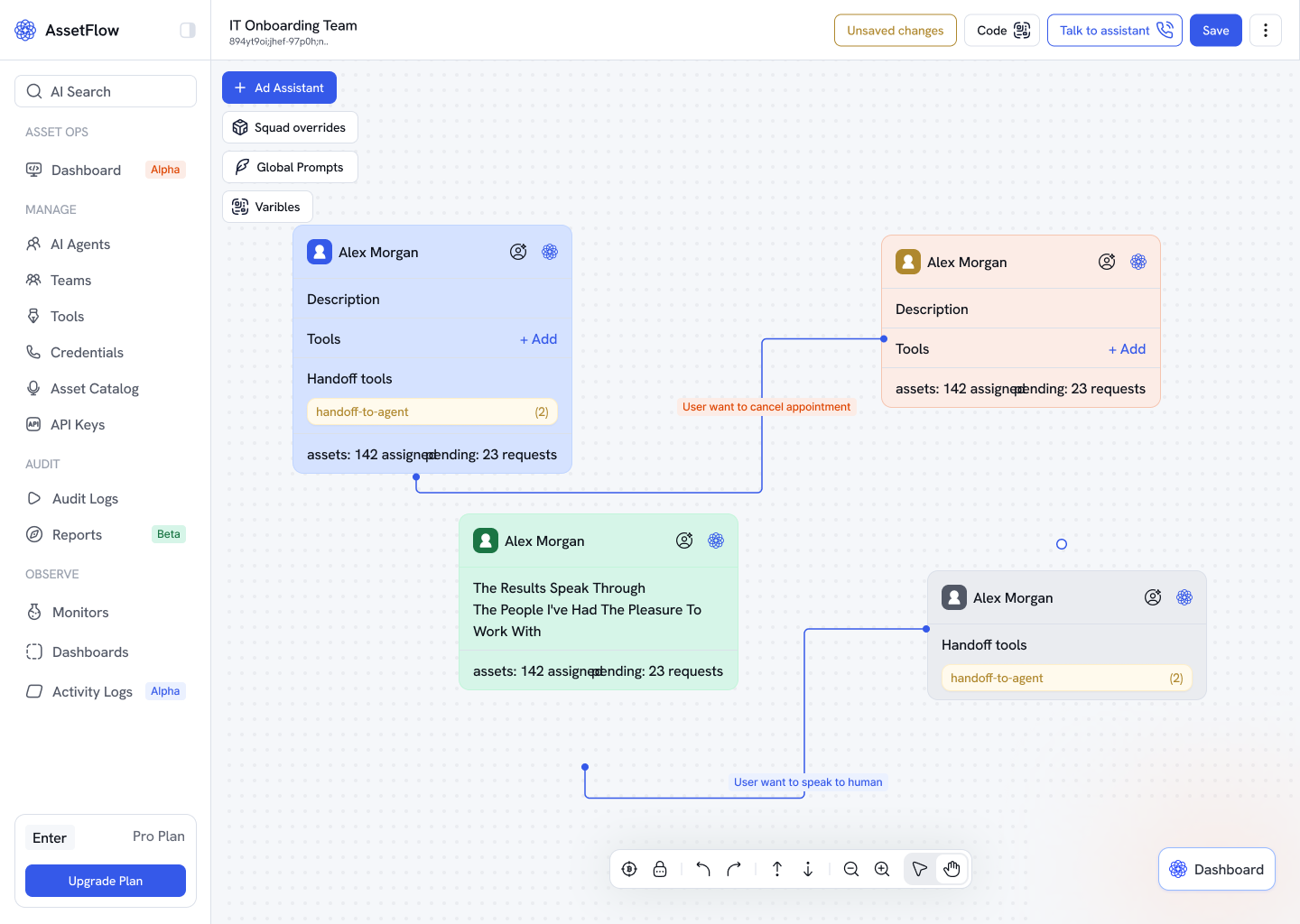Click the Unsaved changes badge
This screenshot has height=924, width=1300.
tap(895, 31)
